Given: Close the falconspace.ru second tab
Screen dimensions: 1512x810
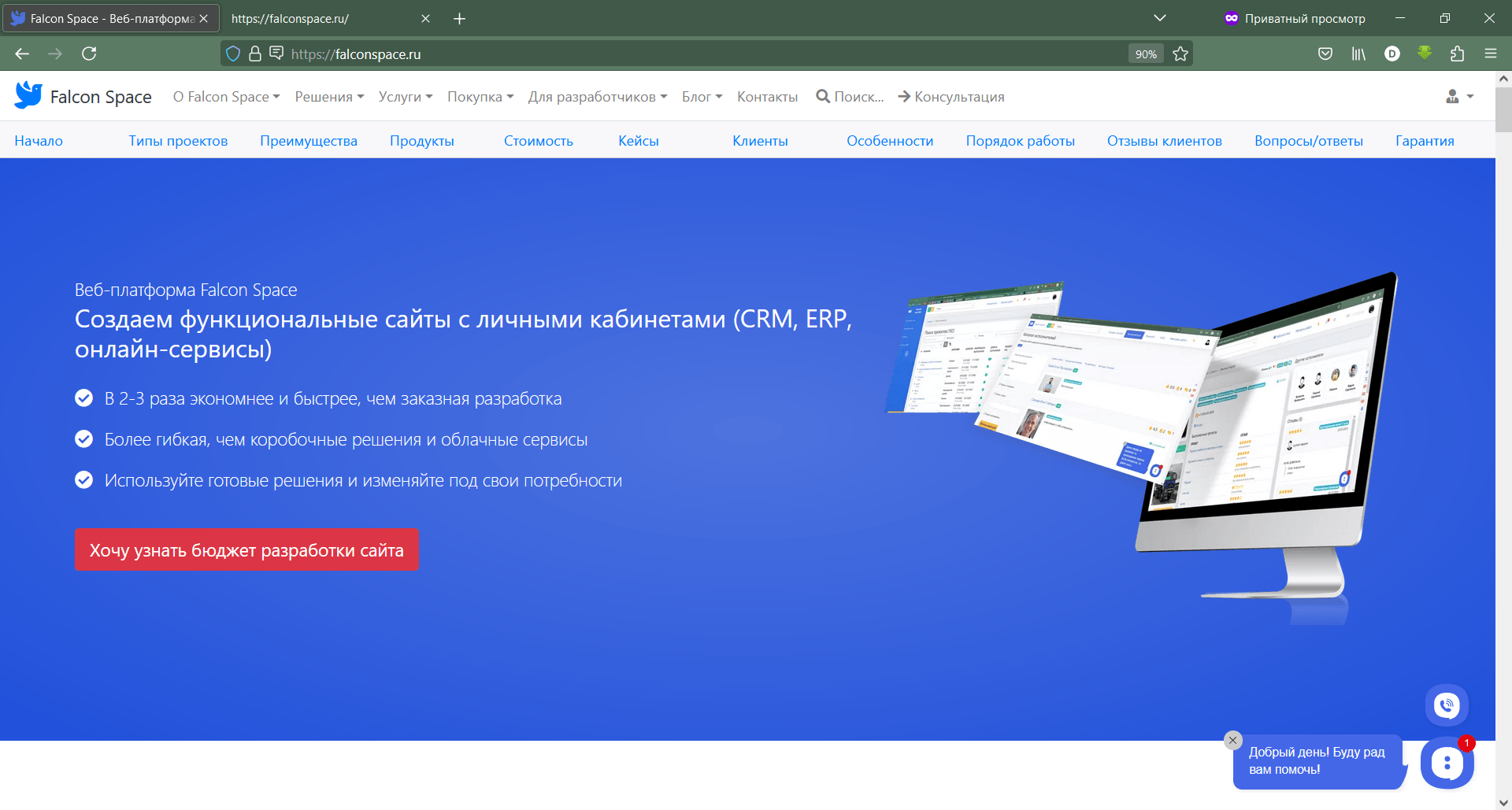Looking at the screenshot, I should (x=425, y=18).
